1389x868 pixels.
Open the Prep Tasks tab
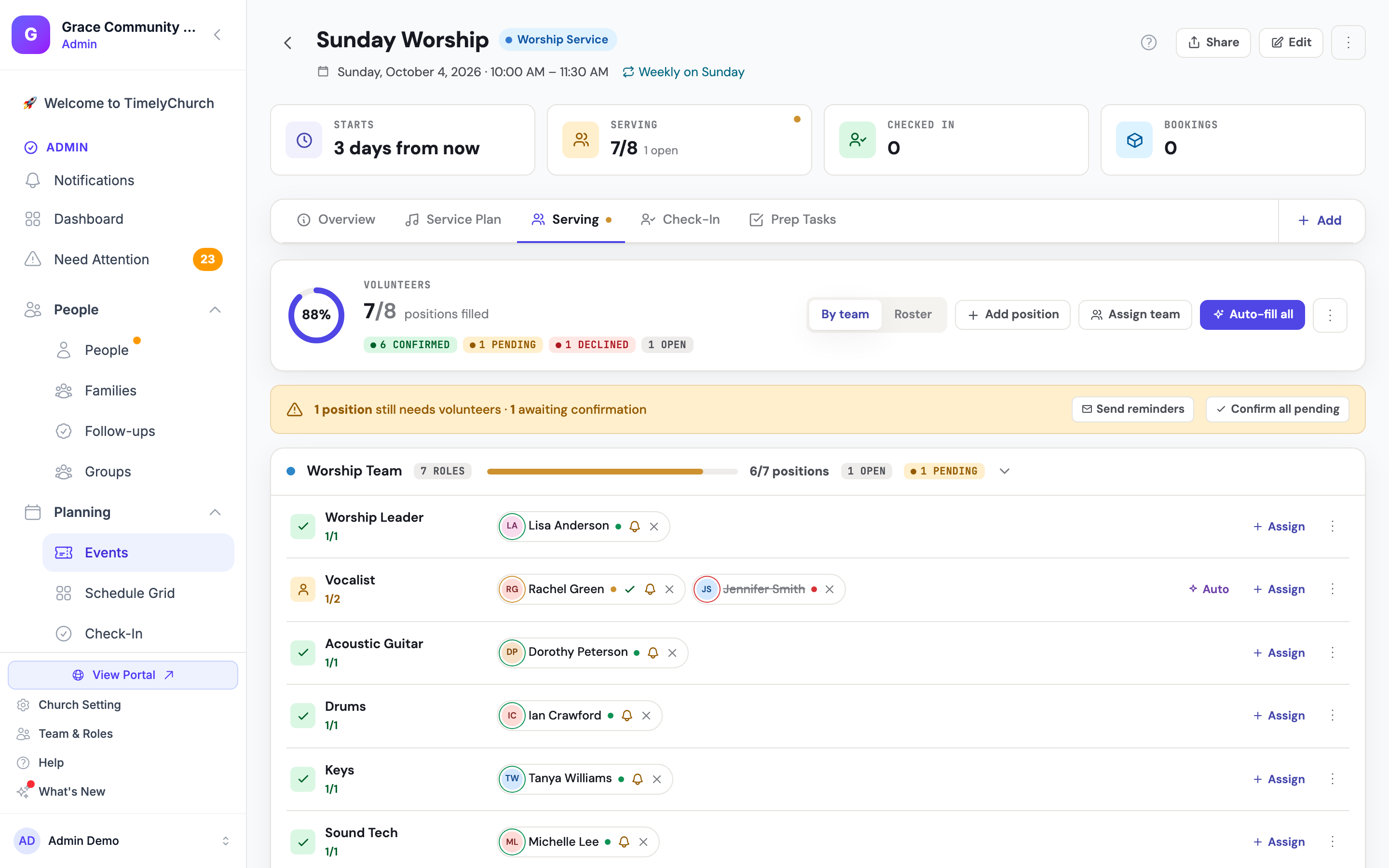(x=793, y=220)
